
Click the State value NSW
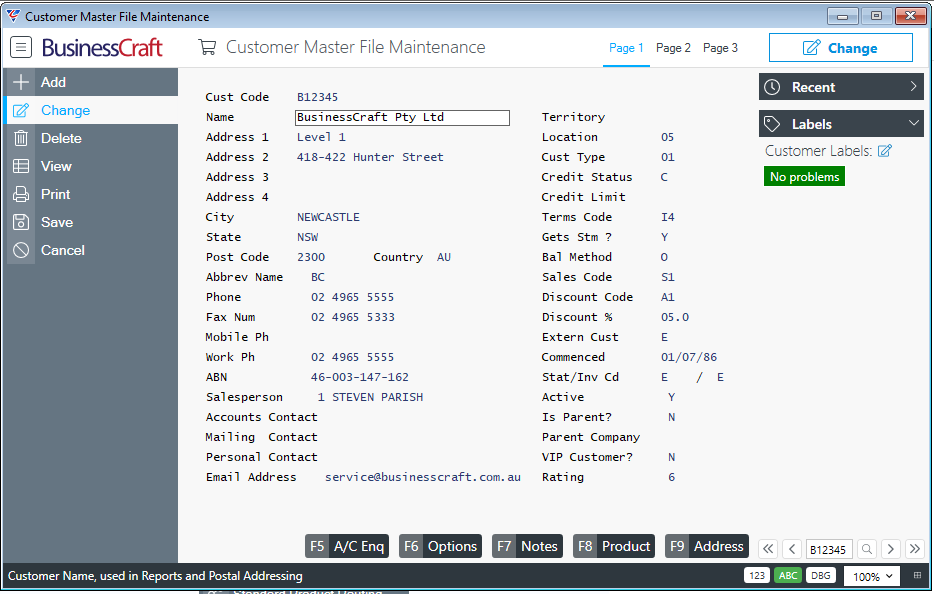307,237
